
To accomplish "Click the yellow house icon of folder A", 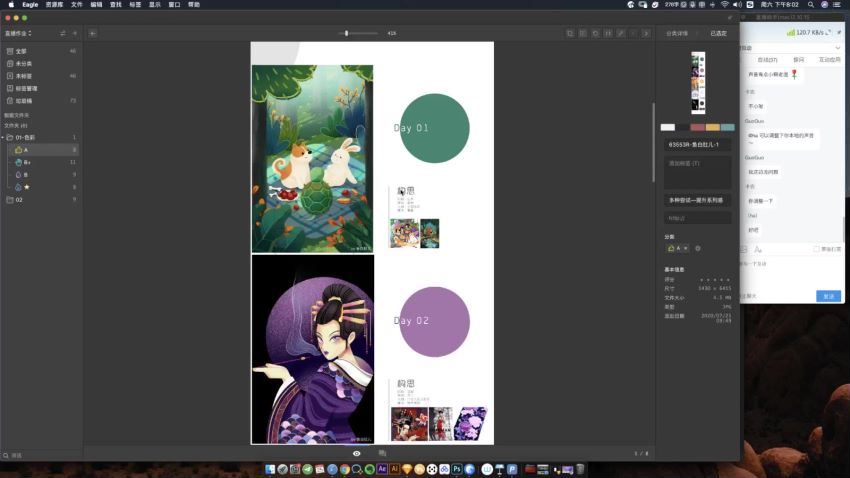I will point(18,150).
